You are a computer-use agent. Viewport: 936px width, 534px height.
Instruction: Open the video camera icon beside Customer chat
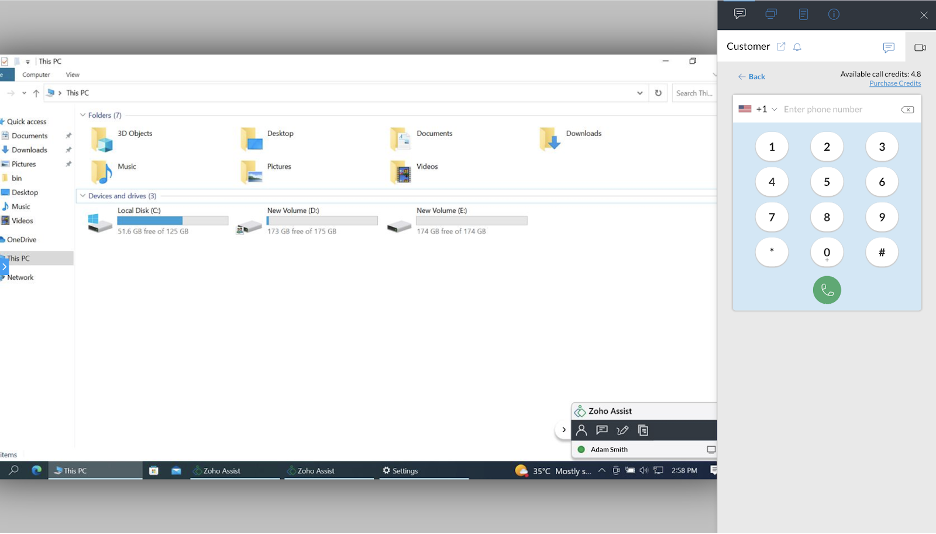pos(920,47)
